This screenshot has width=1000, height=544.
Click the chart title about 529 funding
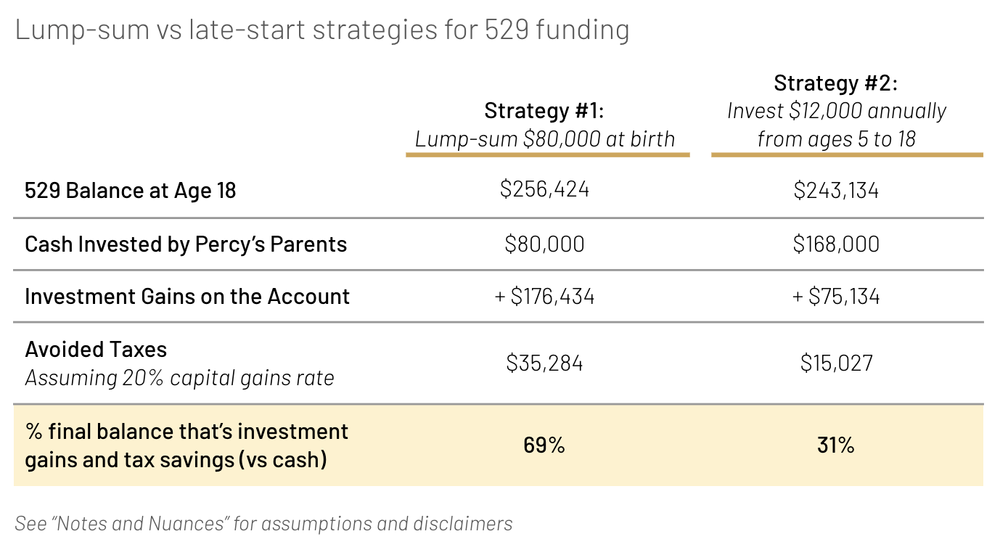coord(322,30)
